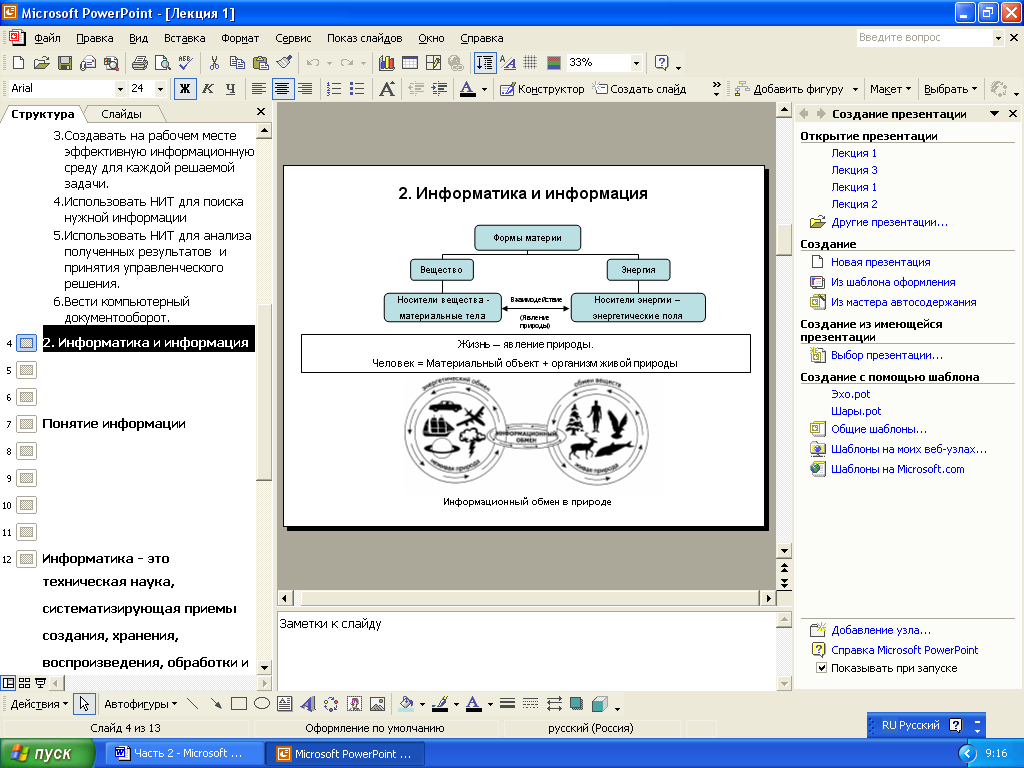
Task: Click the fill color paint bucket
Action: (406, 703)
